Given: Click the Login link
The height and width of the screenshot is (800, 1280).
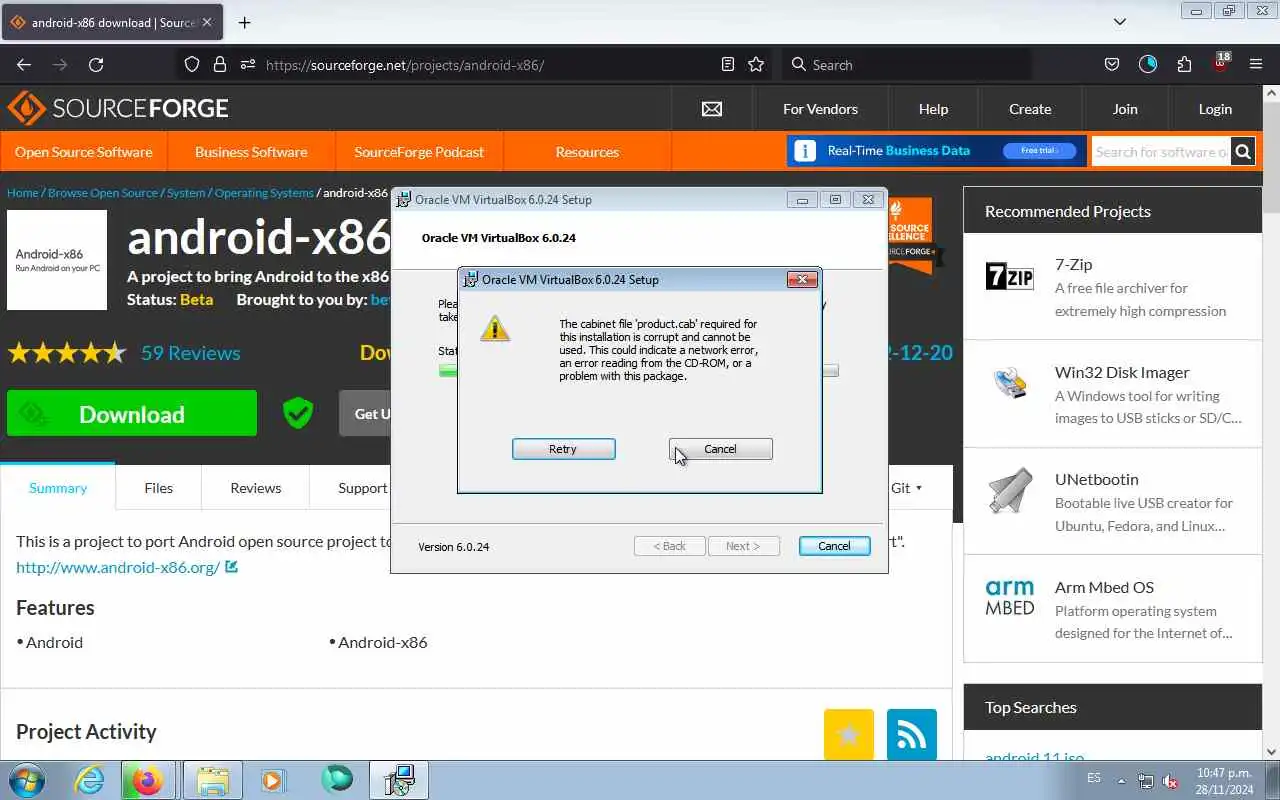Looking at the screenshot, I should click(1215, 109).
